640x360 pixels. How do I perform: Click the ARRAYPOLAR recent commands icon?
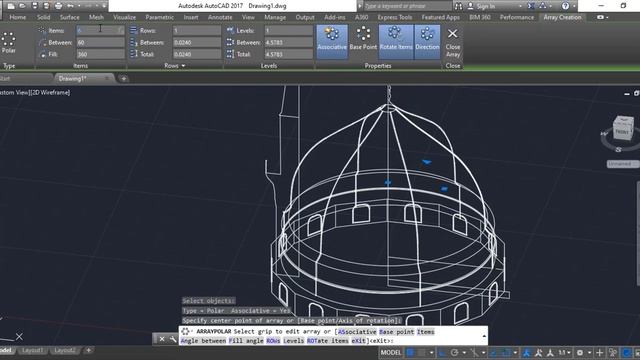tap(186, 331)
